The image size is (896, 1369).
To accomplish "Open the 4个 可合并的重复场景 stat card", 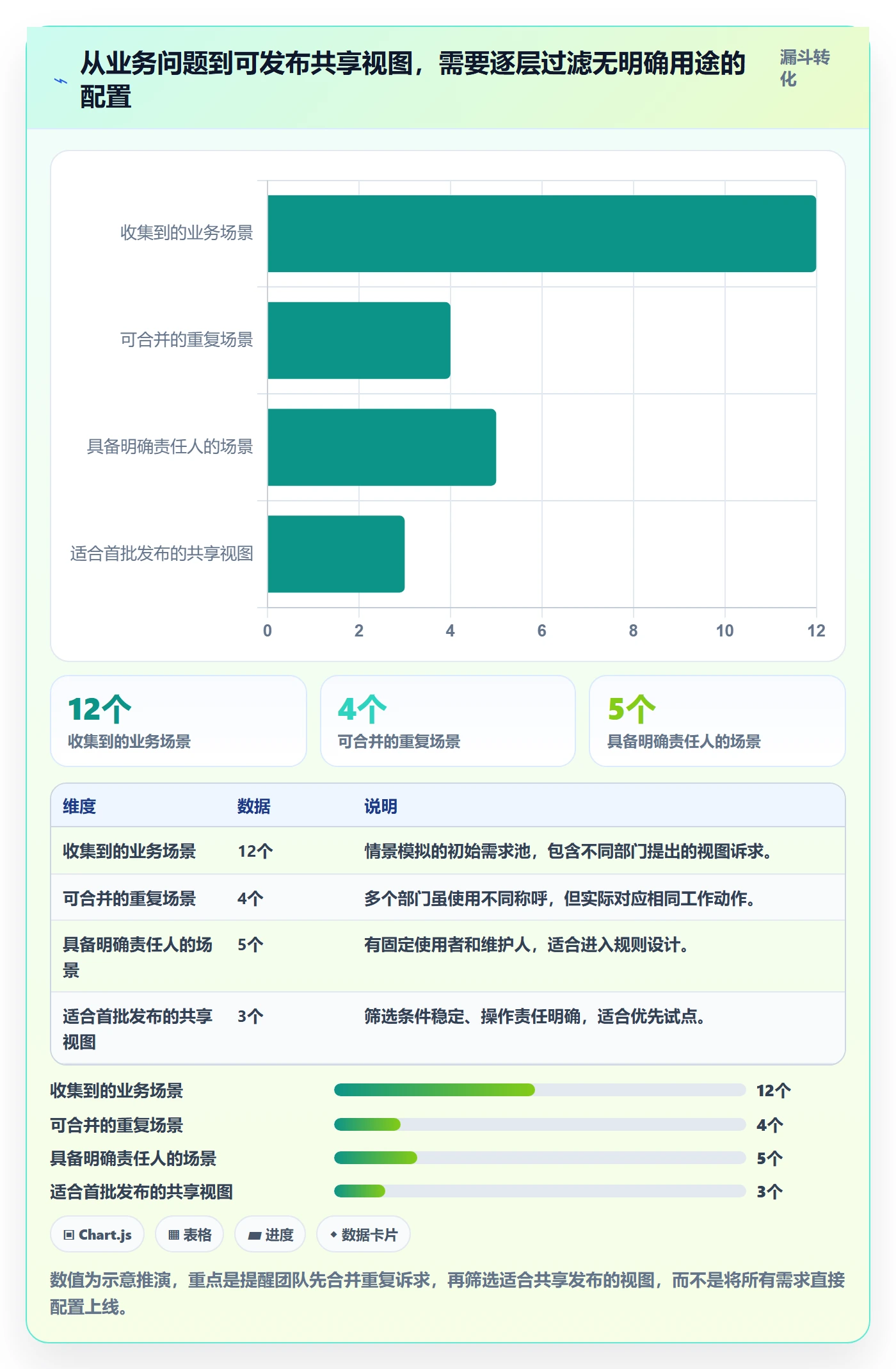I will tap(448, 721).
